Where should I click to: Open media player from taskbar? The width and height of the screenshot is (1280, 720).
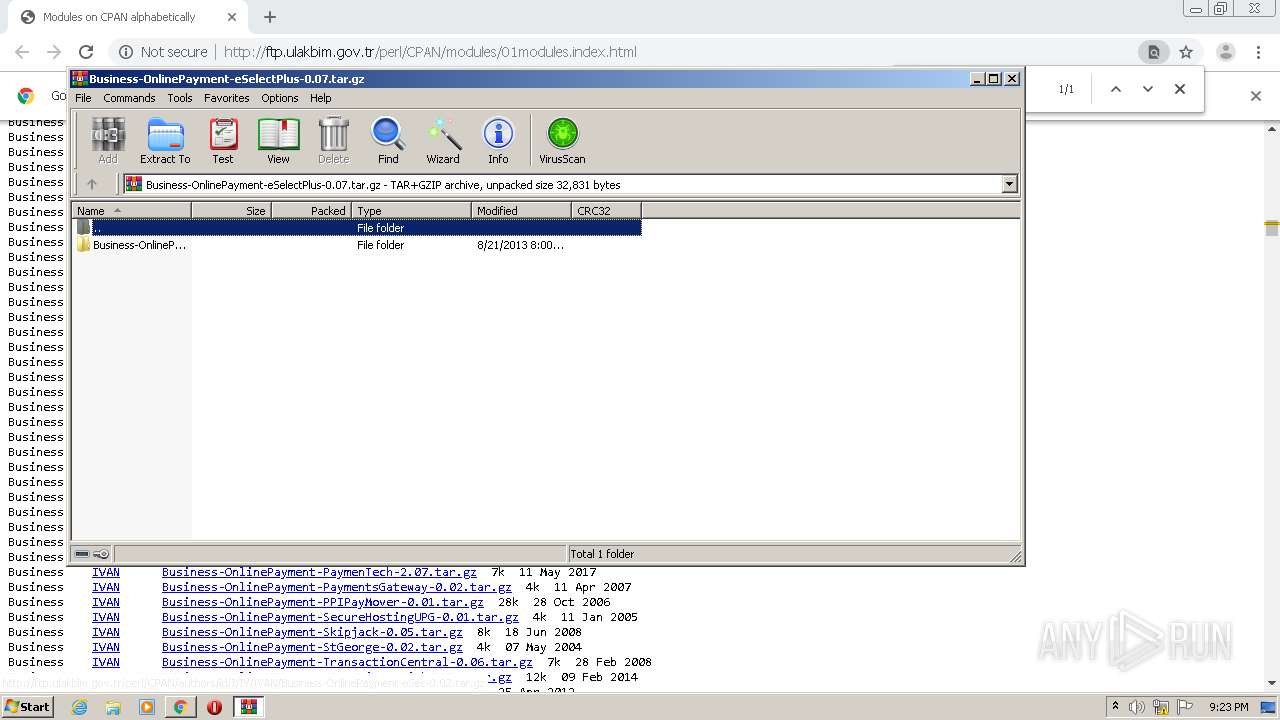click(x=147, y=707)
